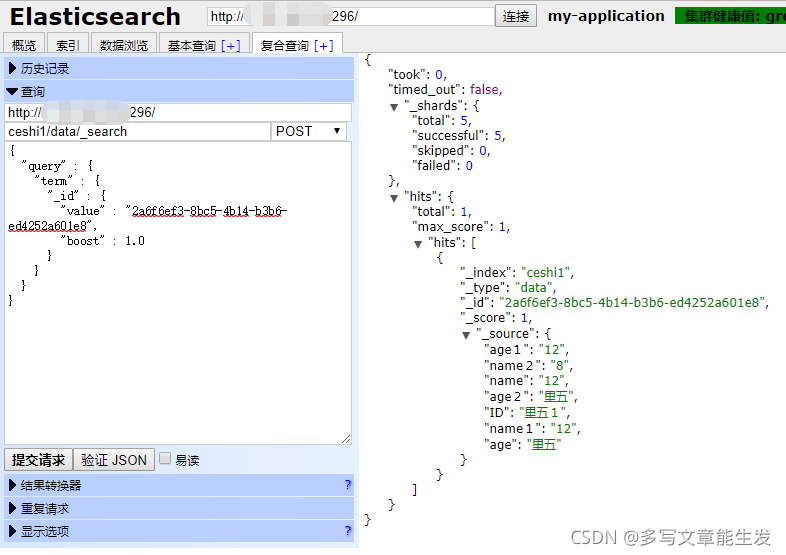The height and width of the screenshot is (555, 786).
Task: Click the "ID" field value in _source
Action: coord(541,413)
